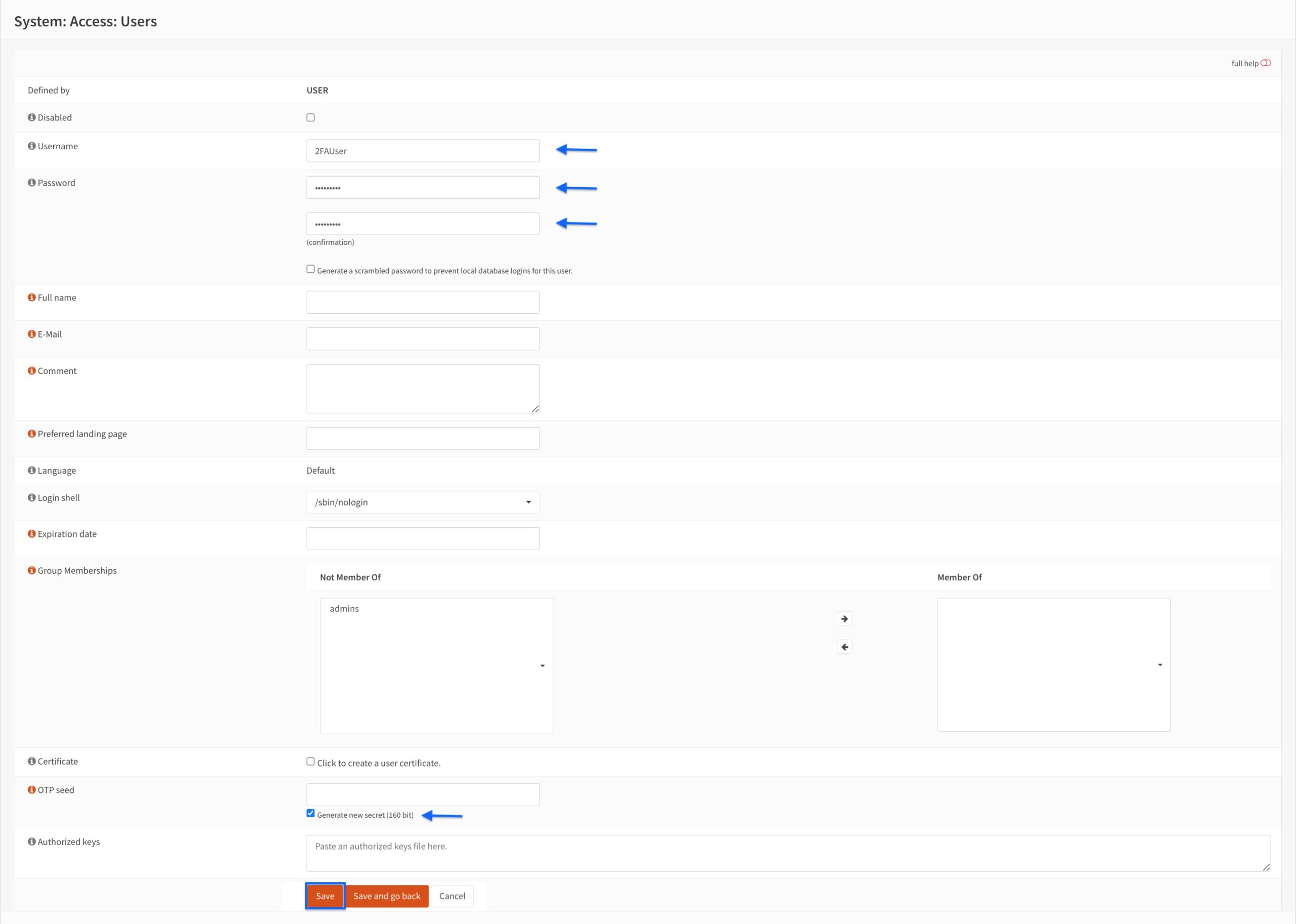The height and width of the screenshot is (924, 1296).
Task: Focus the Preferred landing page field
Action: (423, 439)
